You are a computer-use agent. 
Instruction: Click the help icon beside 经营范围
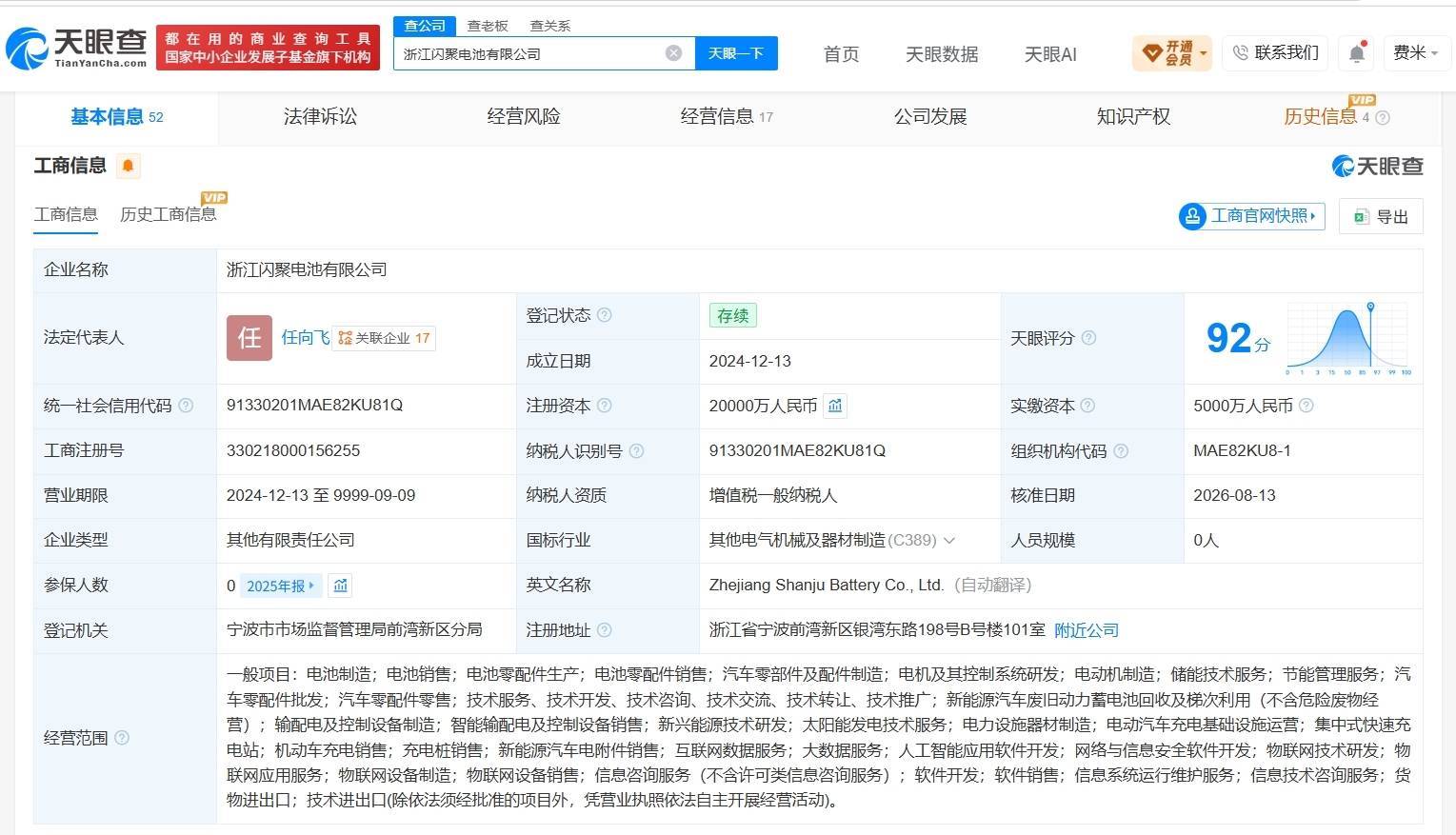[122, 738]
